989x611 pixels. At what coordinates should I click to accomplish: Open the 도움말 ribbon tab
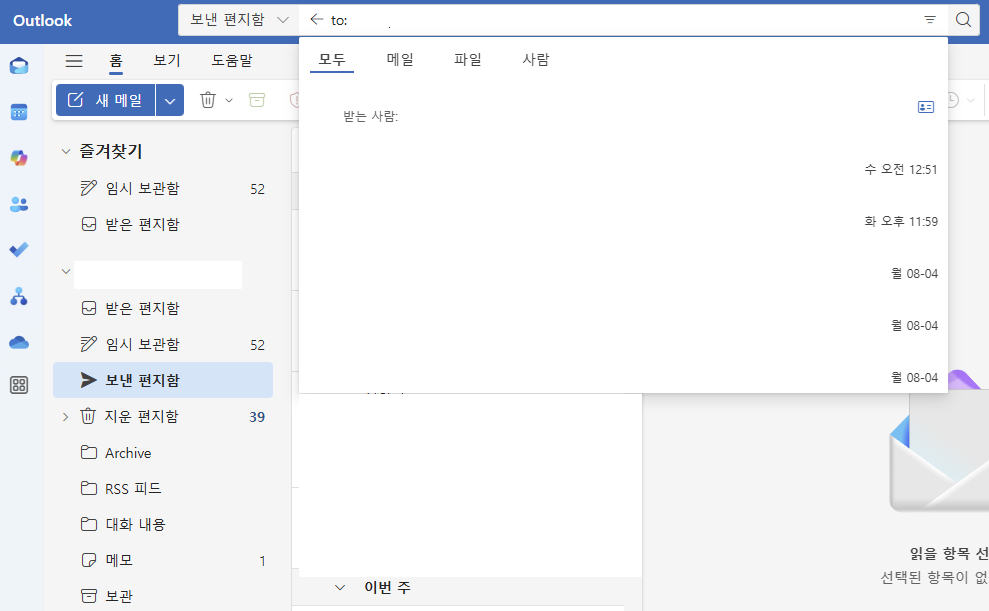pos(232,60)
